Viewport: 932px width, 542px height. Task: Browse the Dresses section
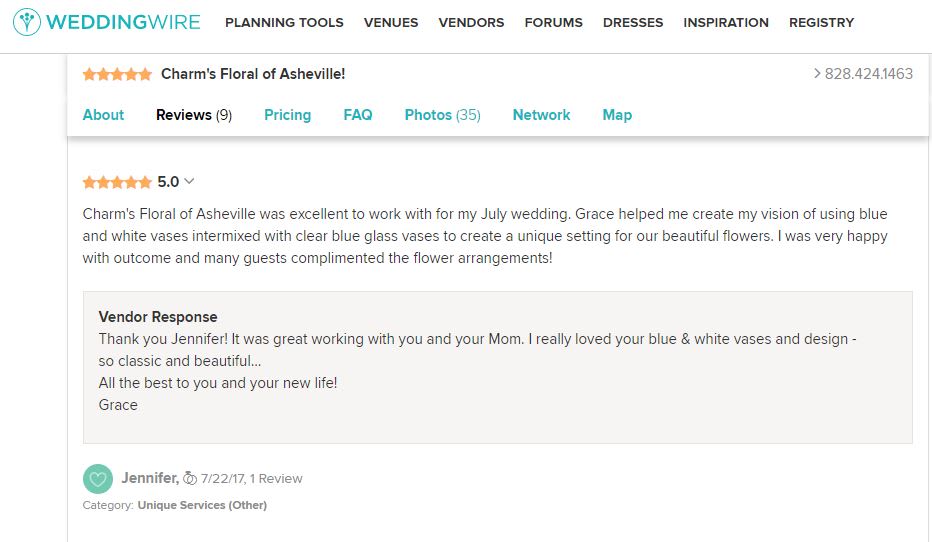point(633,22)
